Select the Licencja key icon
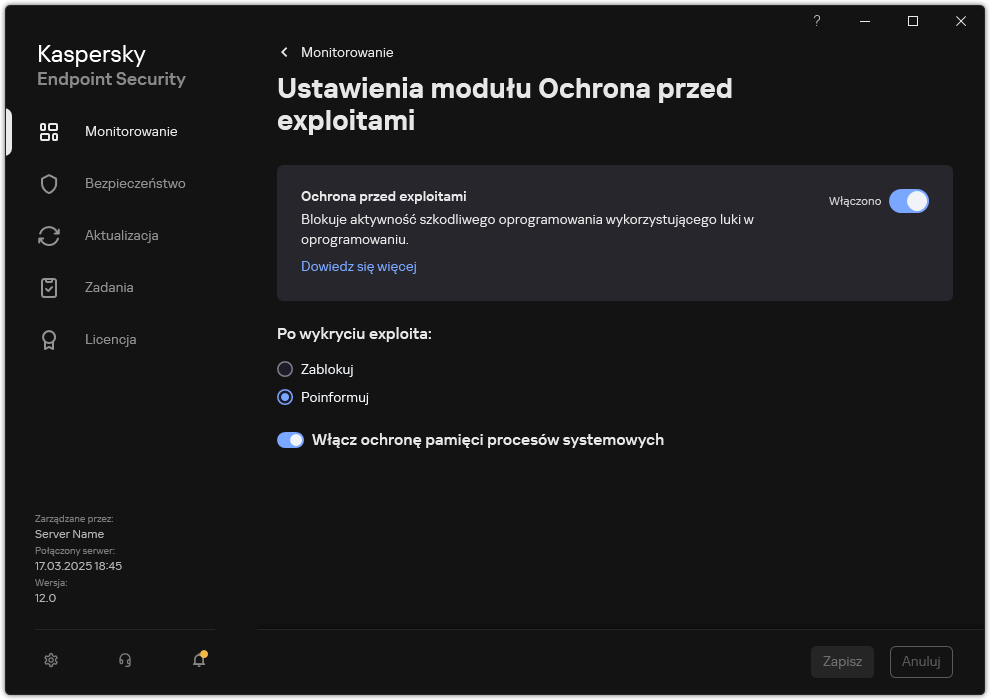This screenshot has height=700, width=990. click(x=49, y=339)
